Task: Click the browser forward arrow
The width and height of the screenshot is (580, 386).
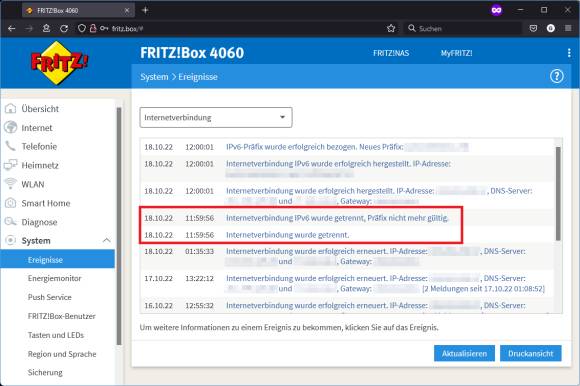Action: [x=29, y=28]
